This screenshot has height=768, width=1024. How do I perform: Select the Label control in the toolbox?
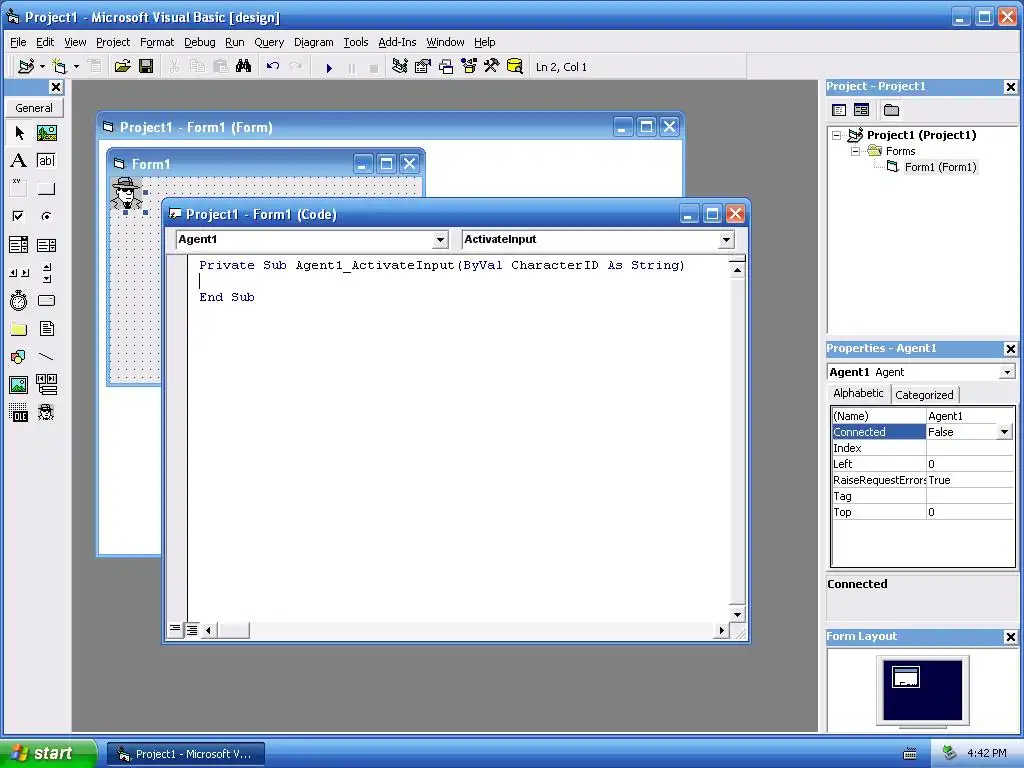(19, 161)
